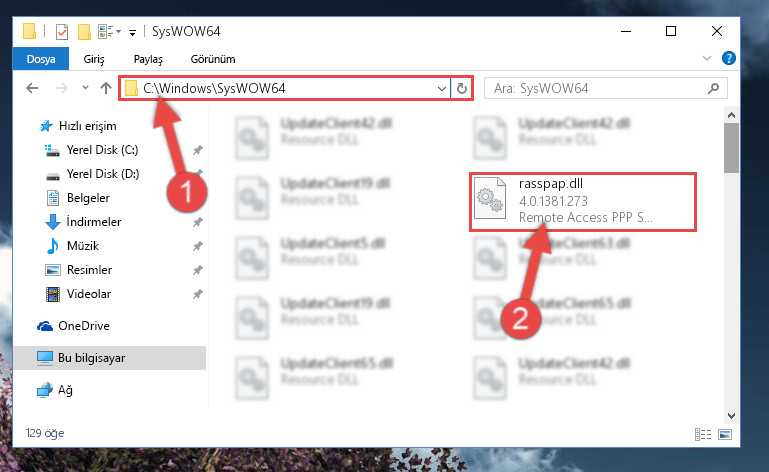Click the Properties icon in quick access toolbar
The image size is (769, 472).
pyautogui.click(x=62, y=32)
